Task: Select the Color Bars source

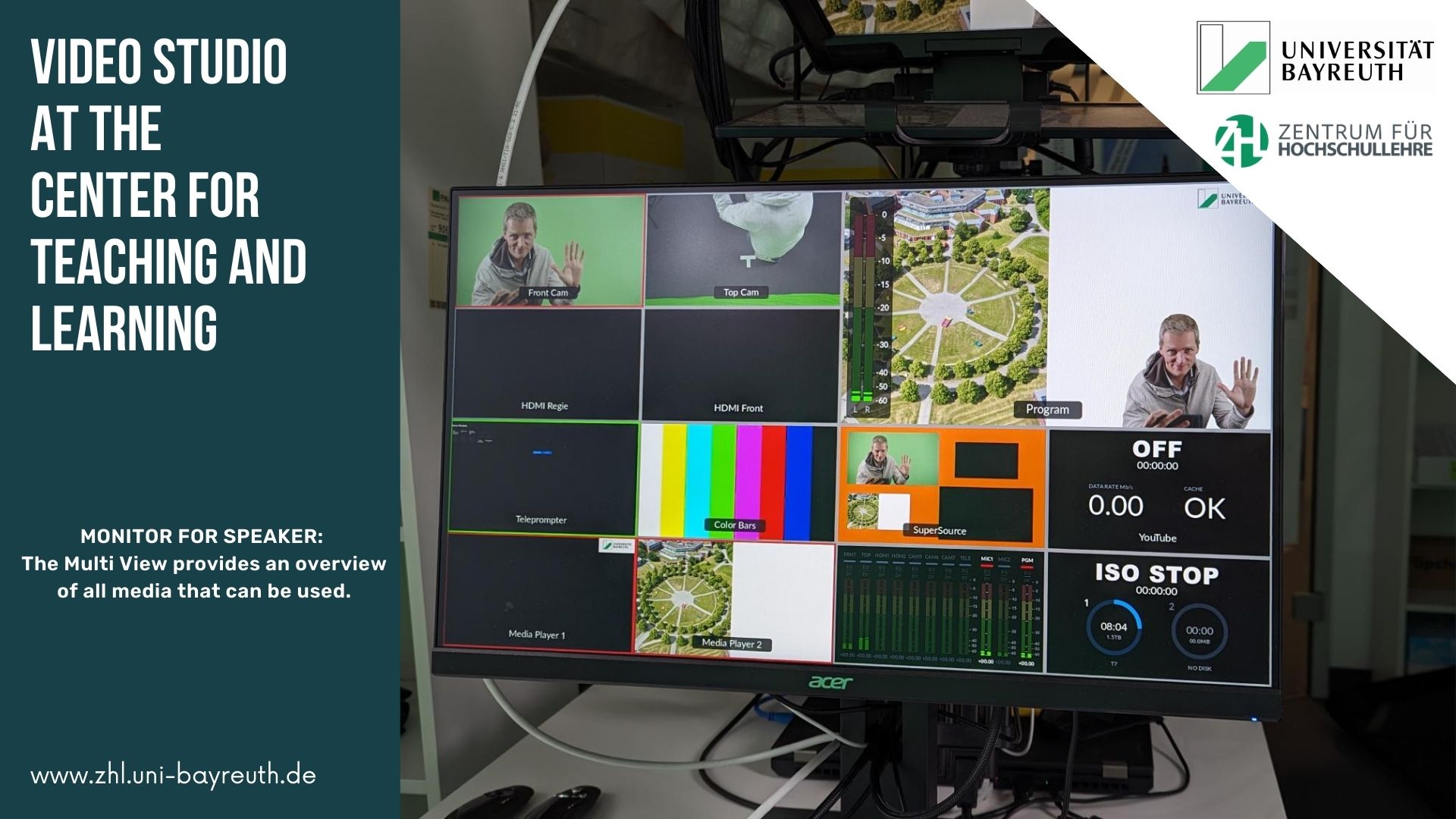Action: pos(736,482)
